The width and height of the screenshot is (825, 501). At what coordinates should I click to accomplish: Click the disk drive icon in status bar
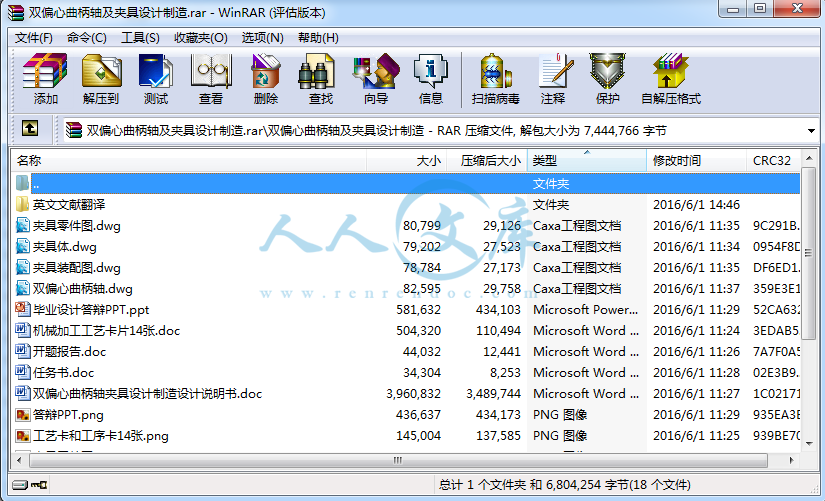[20, 485]
